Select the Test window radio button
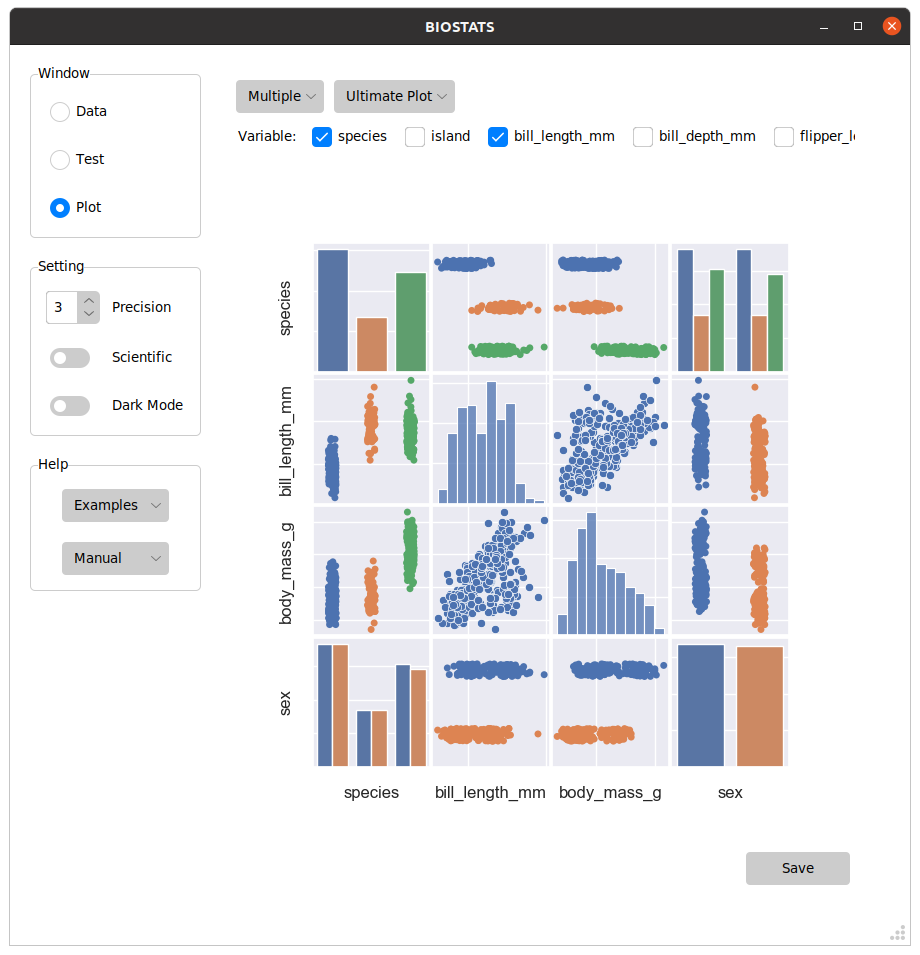Viewport: 920px width, 955px height. tap(60, 160)
